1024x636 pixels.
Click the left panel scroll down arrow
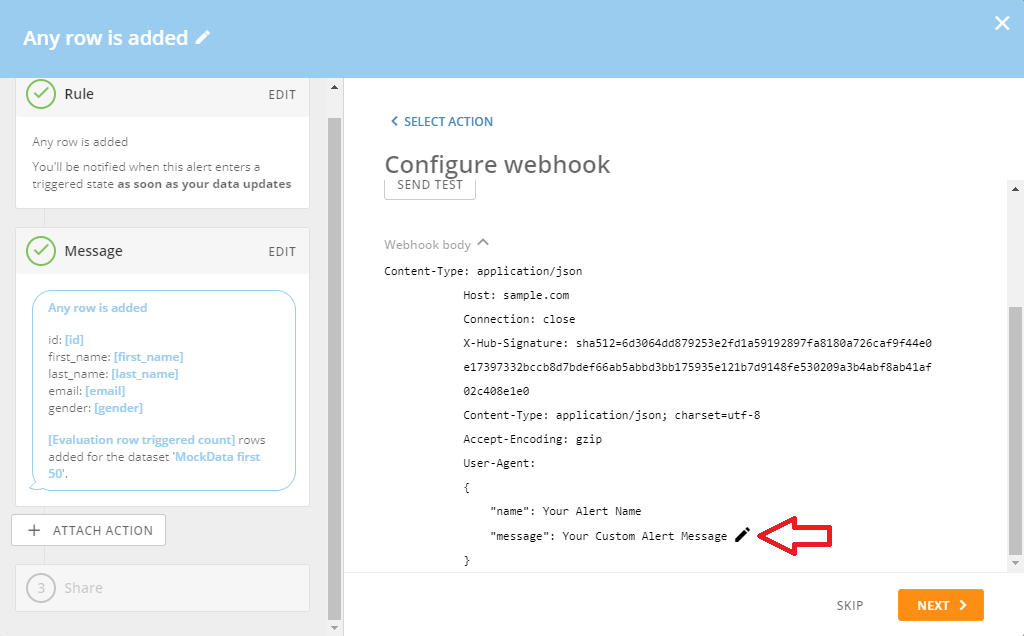point(334,628)
